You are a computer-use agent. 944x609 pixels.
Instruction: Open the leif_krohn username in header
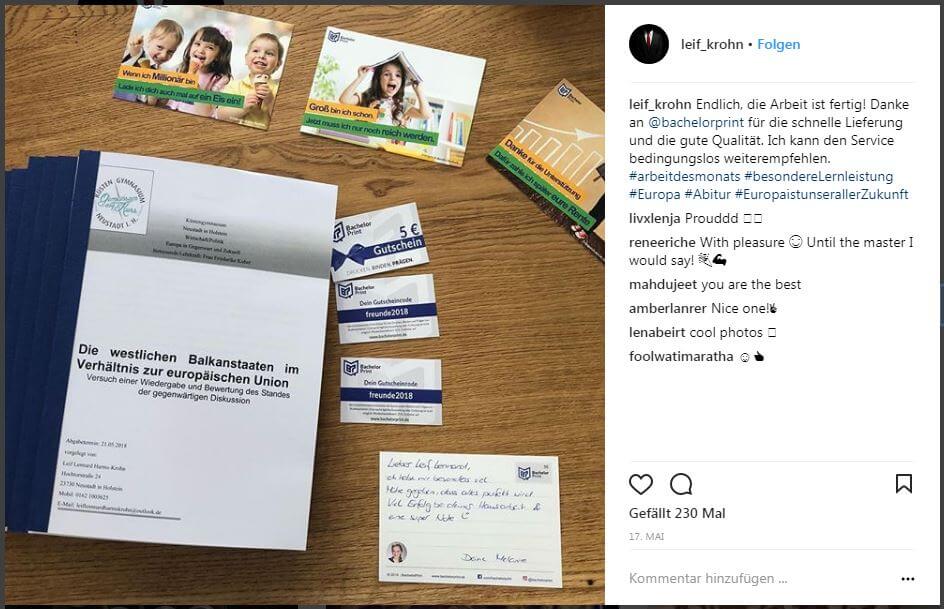[x=712, y=45]
